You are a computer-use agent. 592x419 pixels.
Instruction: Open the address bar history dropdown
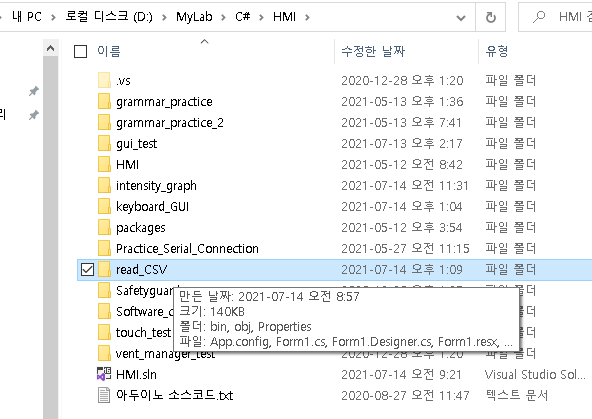click(x=461, y=17)
